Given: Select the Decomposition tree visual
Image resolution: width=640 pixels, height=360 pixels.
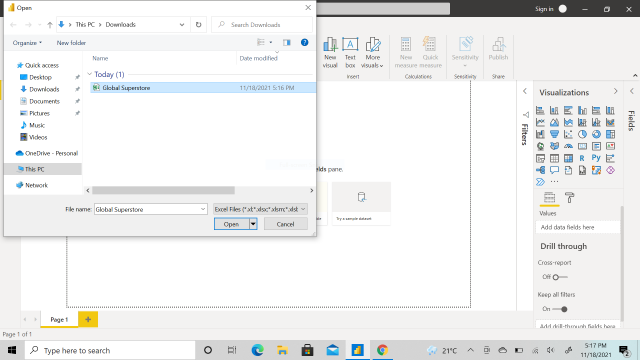Looking at the screenshot, I should coord(540,170).
